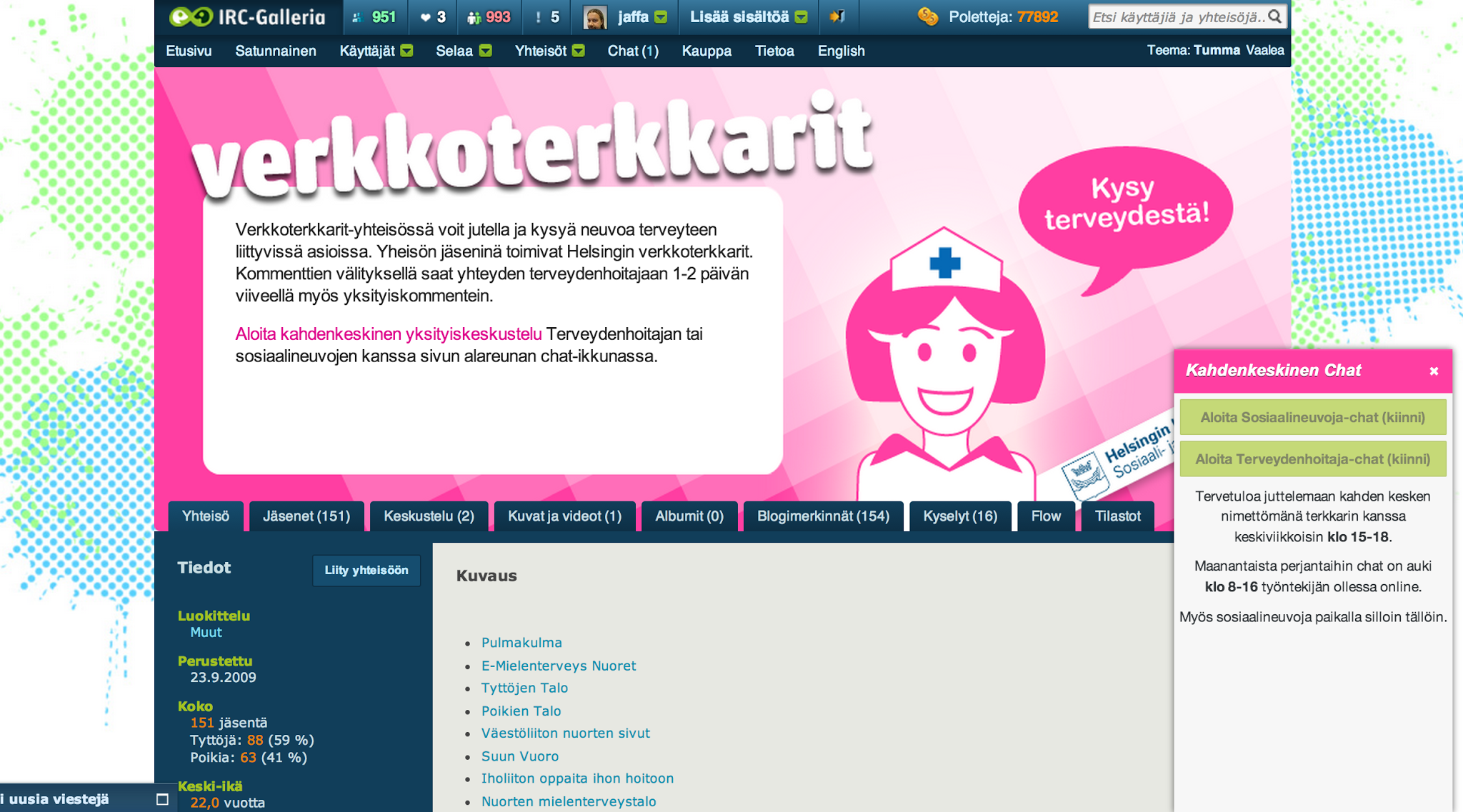Go to Etusivu in the navigation
Viewport: 1463px width, 812px height.
(189, 51)
